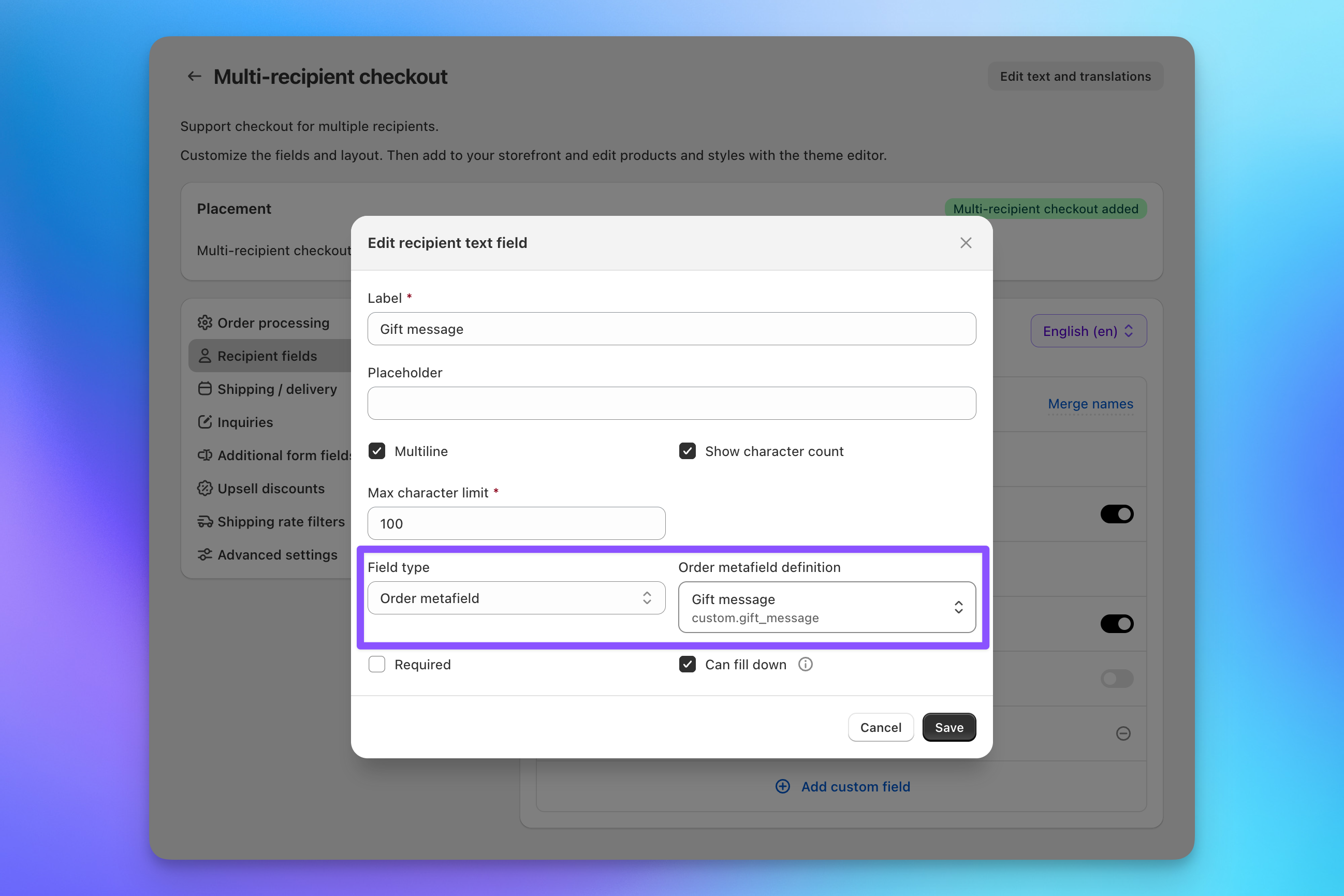Click the info icon next to Can fill down
The width and height of the screenshot is (1344, 896).
click(805, 664)
